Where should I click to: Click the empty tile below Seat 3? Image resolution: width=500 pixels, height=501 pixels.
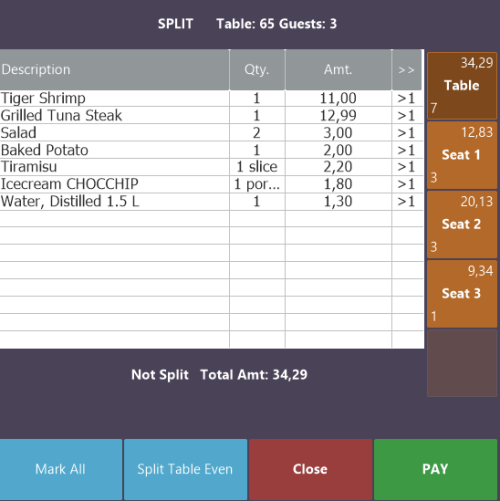coord(462,363)
